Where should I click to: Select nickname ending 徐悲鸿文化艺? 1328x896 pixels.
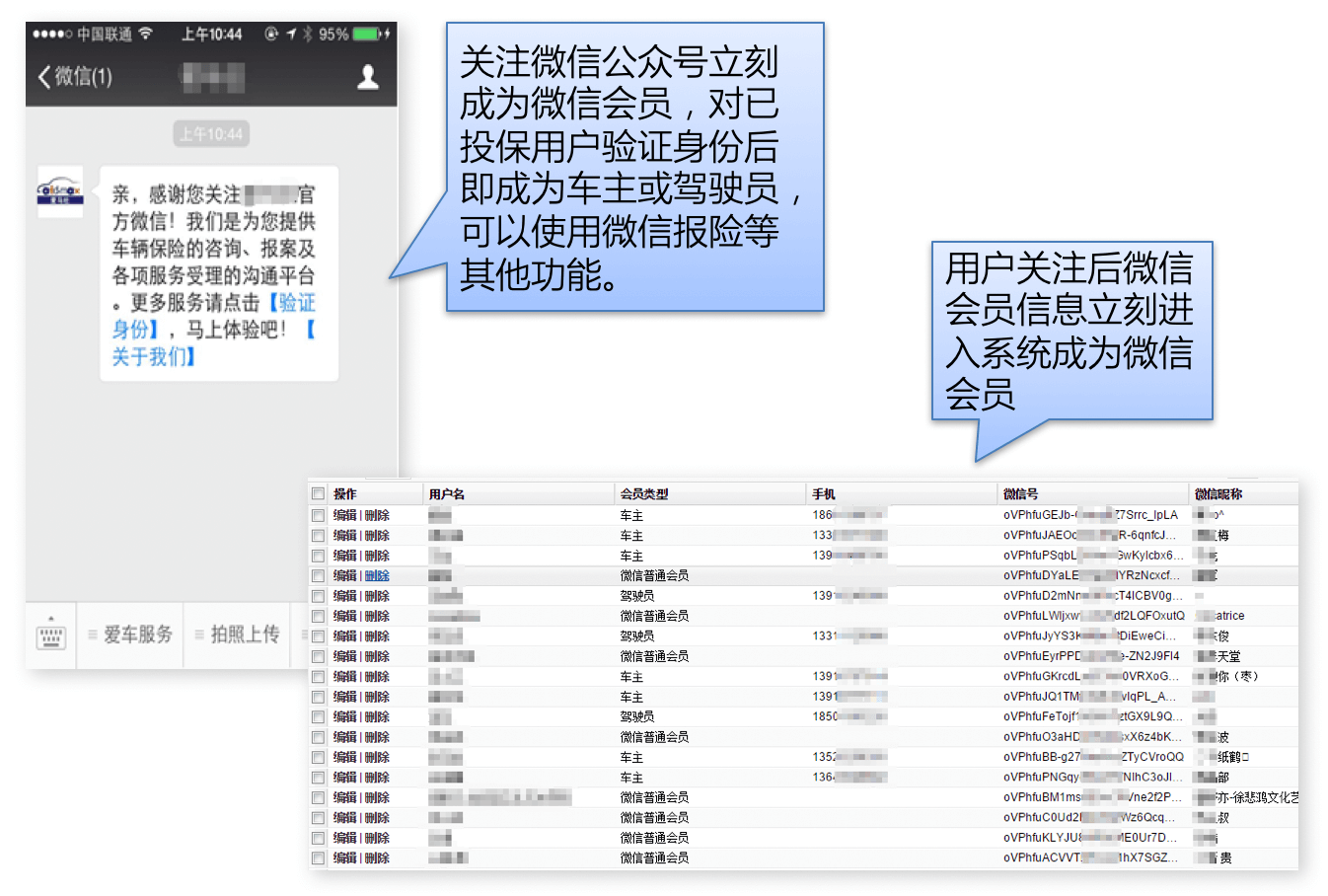pos(1246,797)
